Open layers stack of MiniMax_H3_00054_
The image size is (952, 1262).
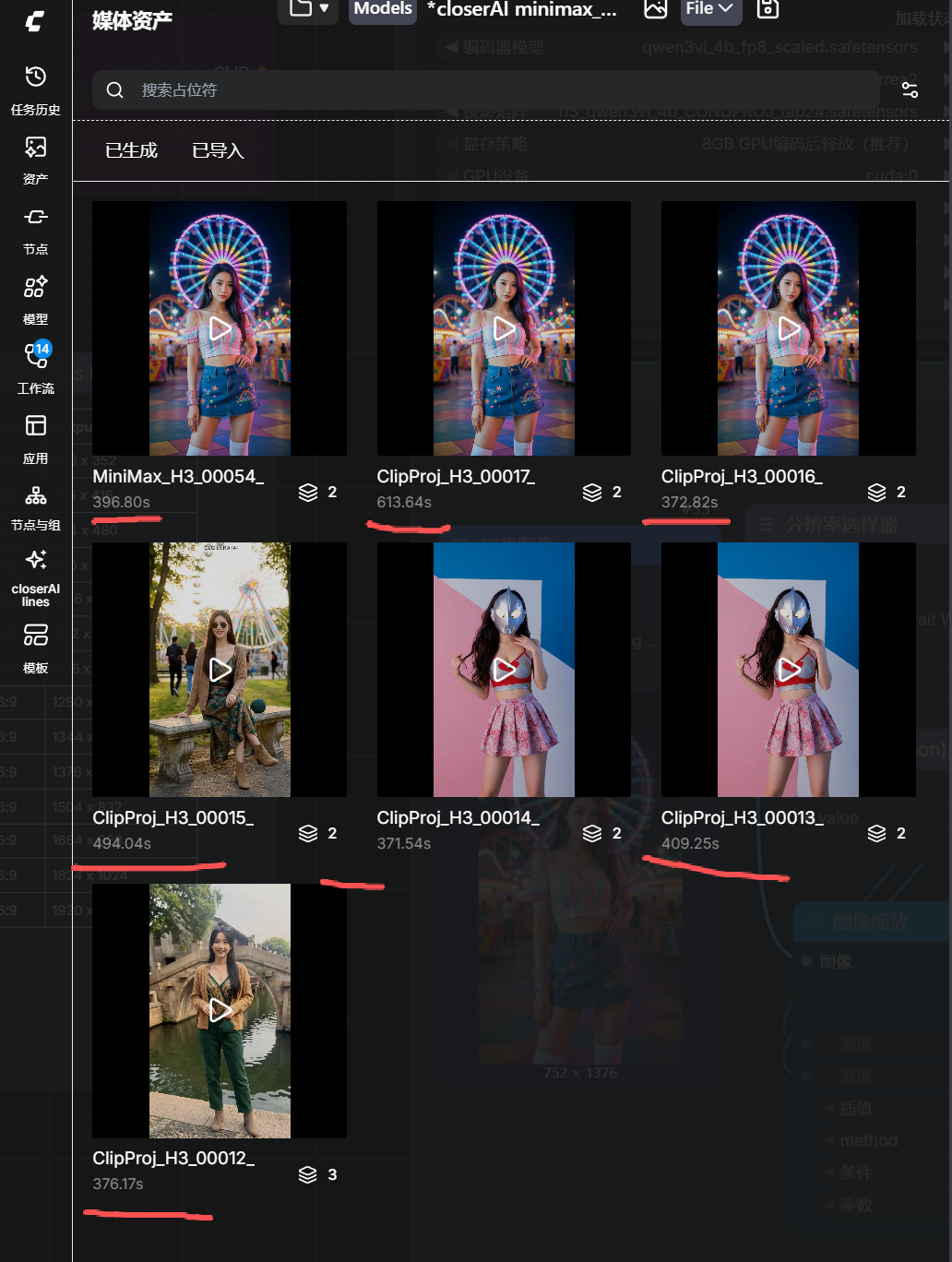coord(317,493)
